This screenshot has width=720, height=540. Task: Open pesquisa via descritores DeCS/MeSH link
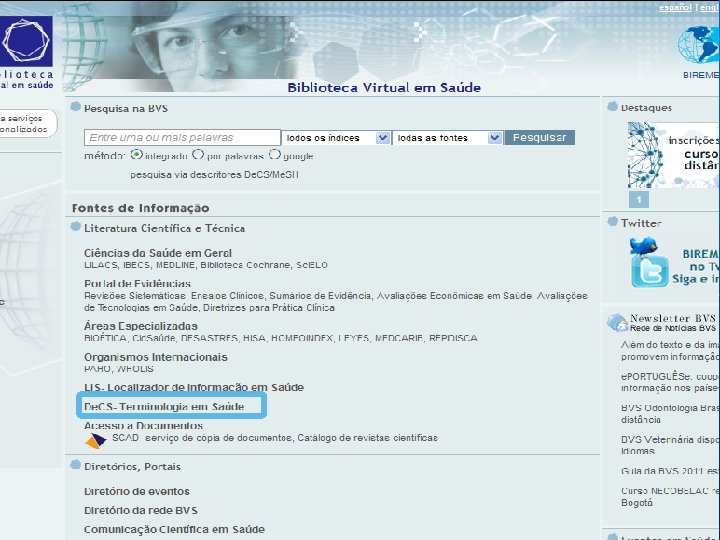(214, 175)
